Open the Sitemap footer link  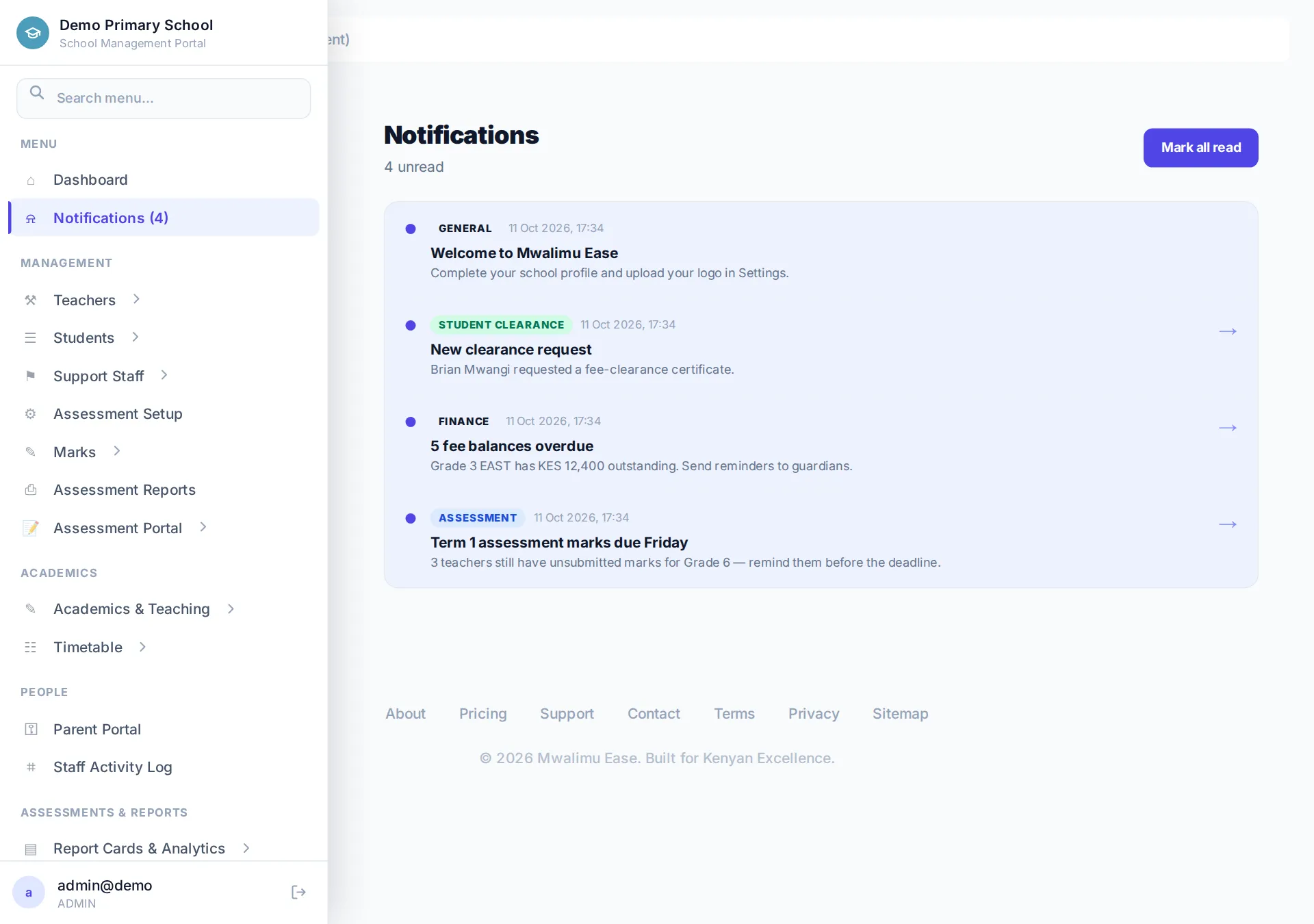[x=900, y=714]
